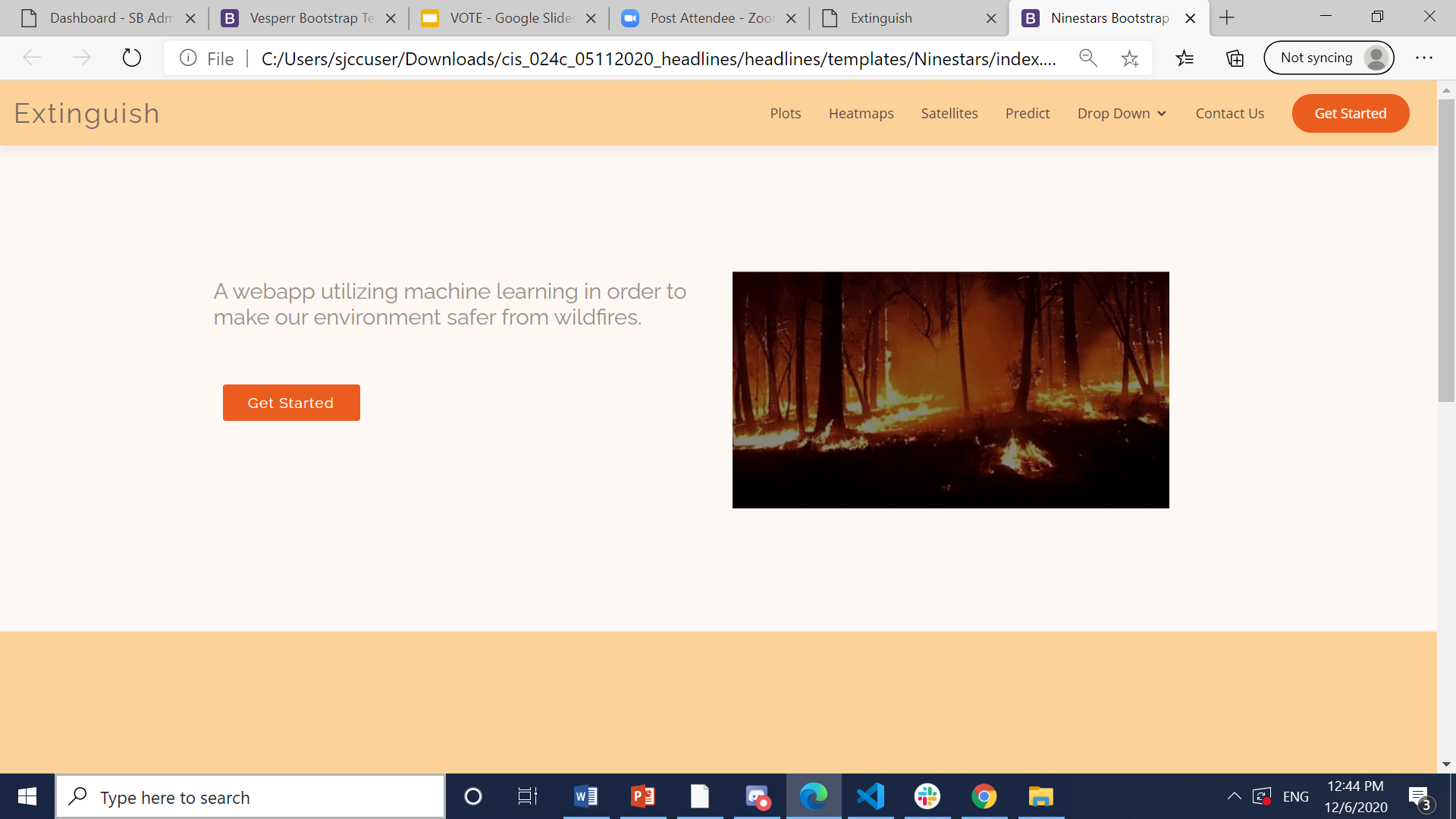The height and width of the screenshot is (819, 1456).
Task: Launch Slack from the taskbar
Action: coord(927,796)
